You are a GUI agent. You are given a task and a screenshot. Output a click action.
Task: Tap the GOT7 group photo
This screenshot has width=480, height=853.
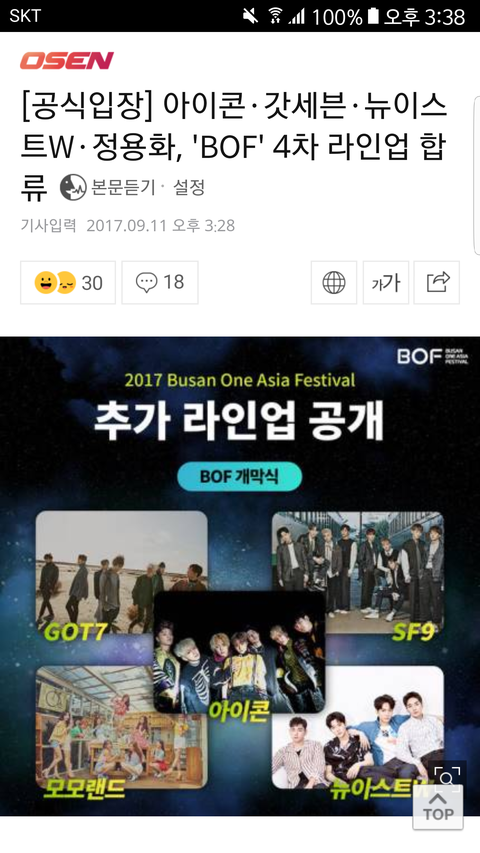tap(121, 572)
